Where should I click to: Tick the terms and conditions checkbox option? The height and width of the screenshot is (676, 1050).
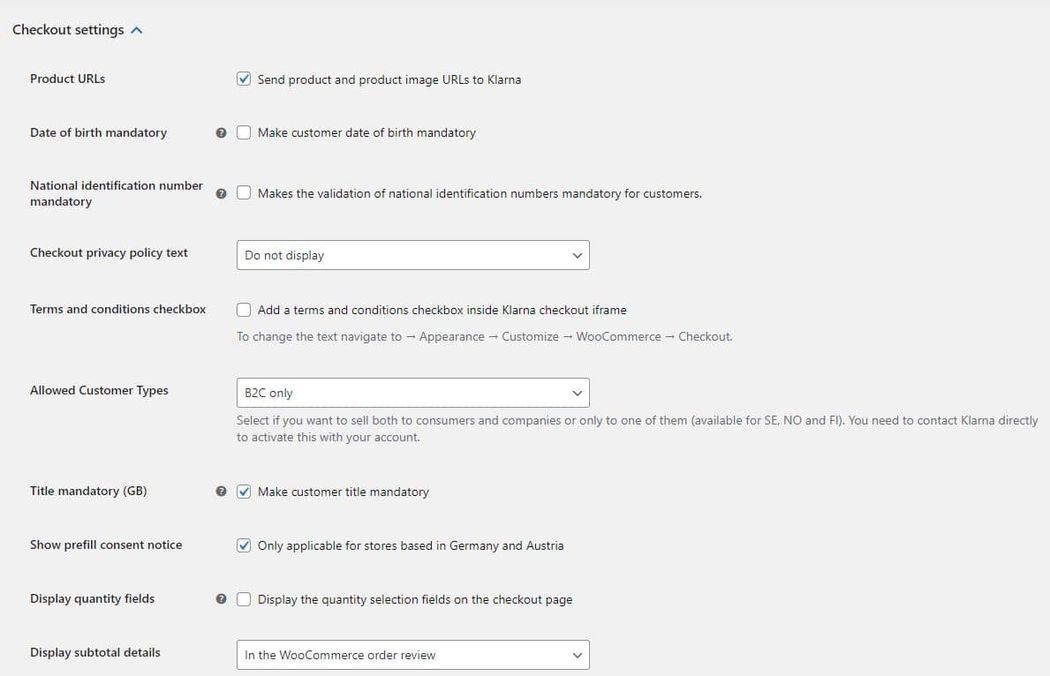tap(244, 310)
